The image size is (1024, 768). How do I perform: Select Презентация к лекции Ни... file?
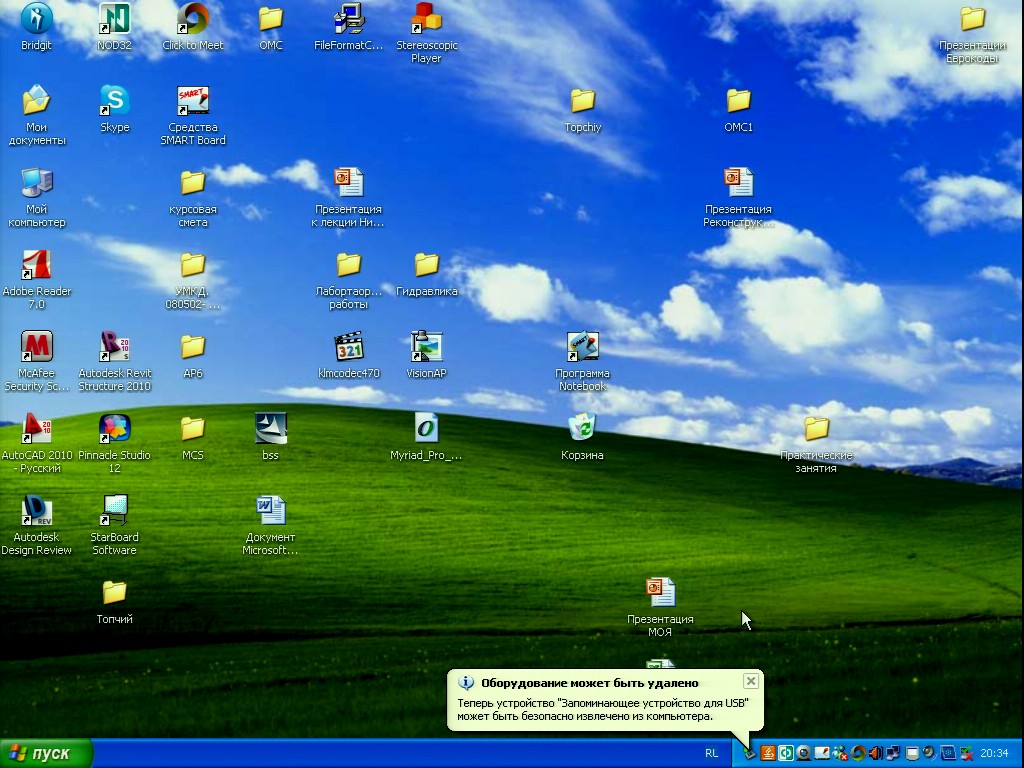[x=348, y=197]
